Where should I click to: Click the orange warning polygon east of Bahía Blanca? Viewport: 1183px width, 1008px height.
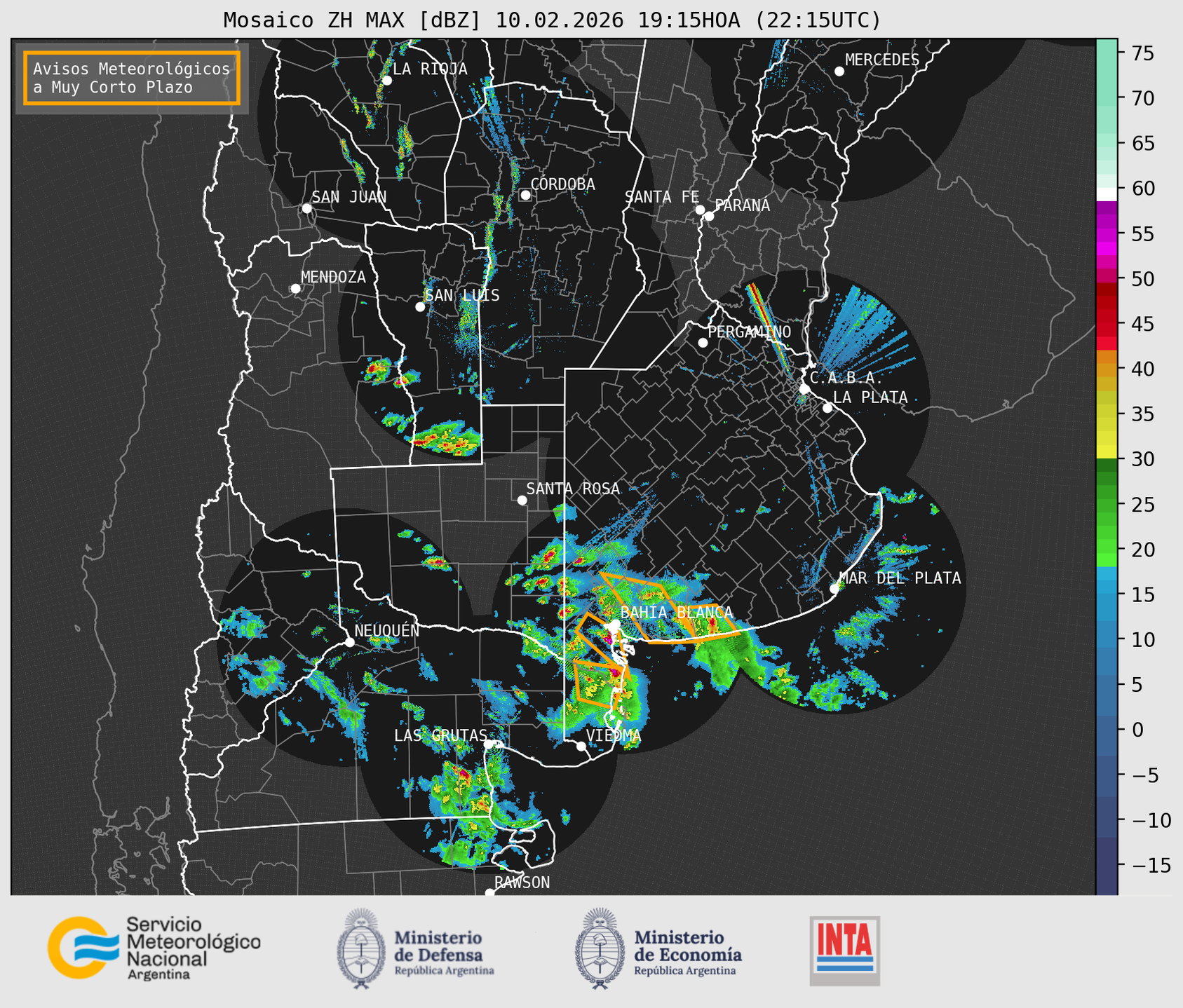pyautogui.click(x=712, y=622)
